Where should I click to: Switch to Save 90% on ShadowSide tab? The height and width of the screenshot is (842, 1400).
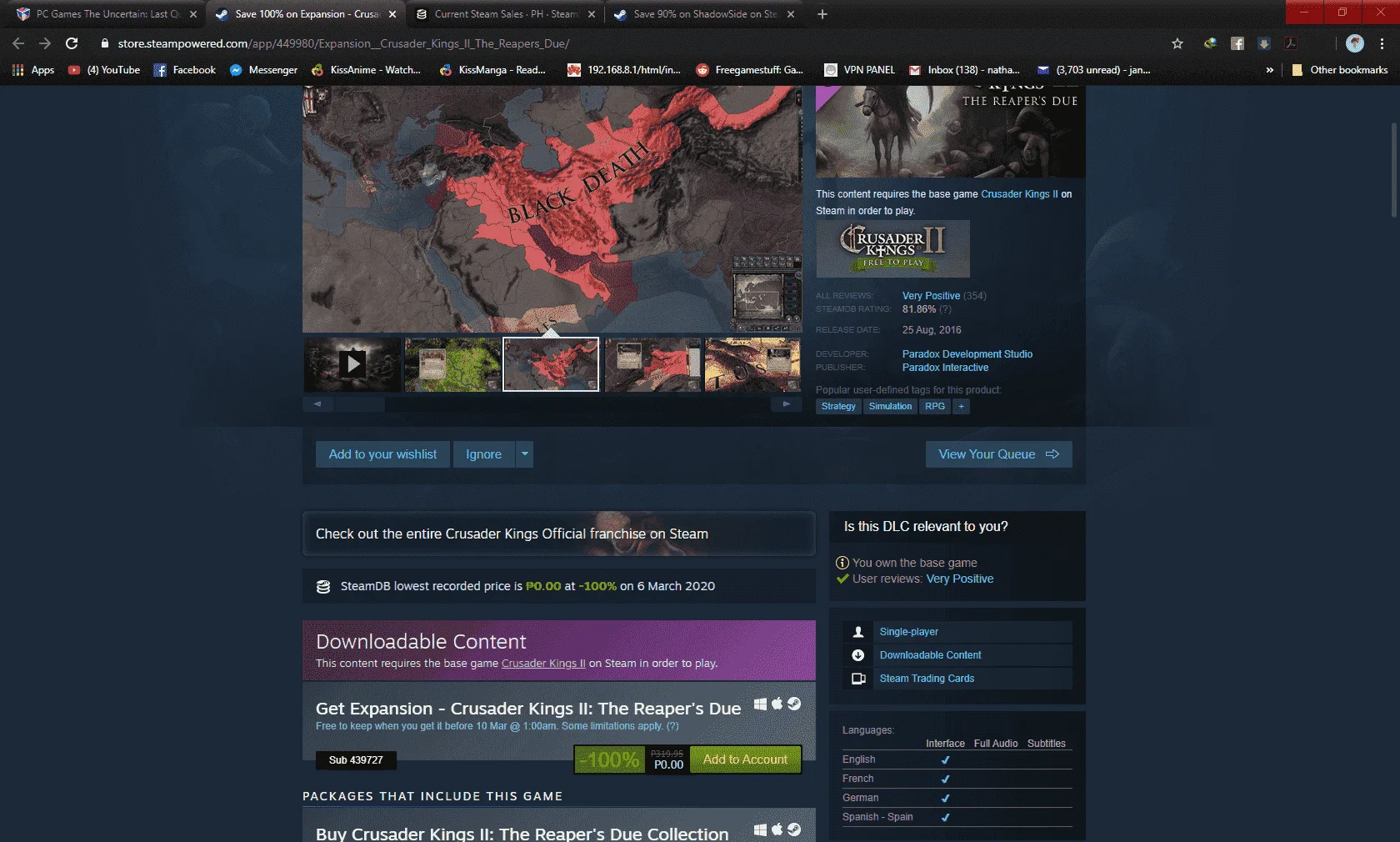click(704, 14)
